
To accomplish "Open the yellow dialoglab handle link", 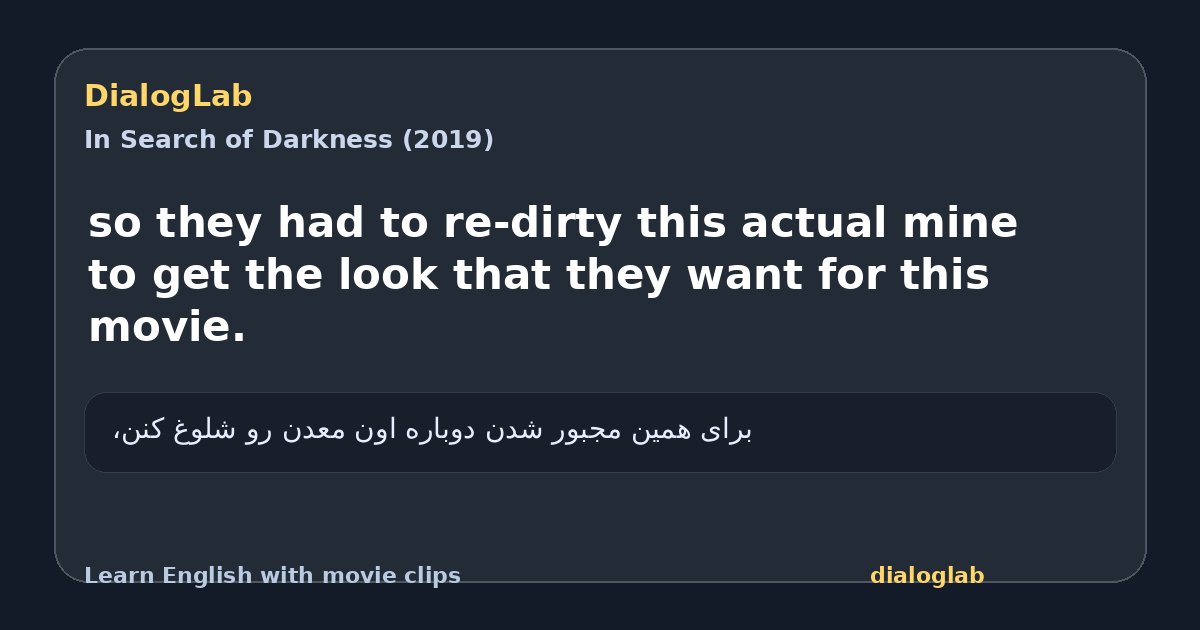I will point(927,576).
